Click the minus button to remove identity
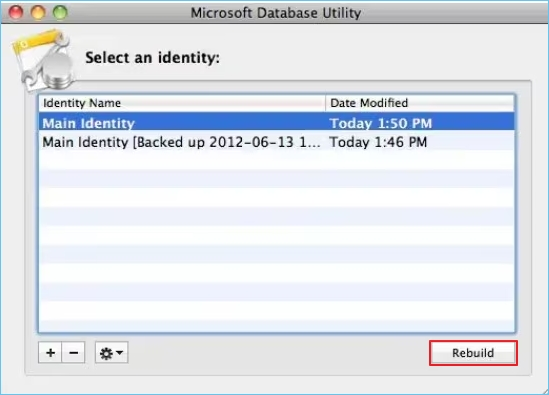The height and width of the screenshot is (395, 549). pyautogui.click(x=73, y=353)
